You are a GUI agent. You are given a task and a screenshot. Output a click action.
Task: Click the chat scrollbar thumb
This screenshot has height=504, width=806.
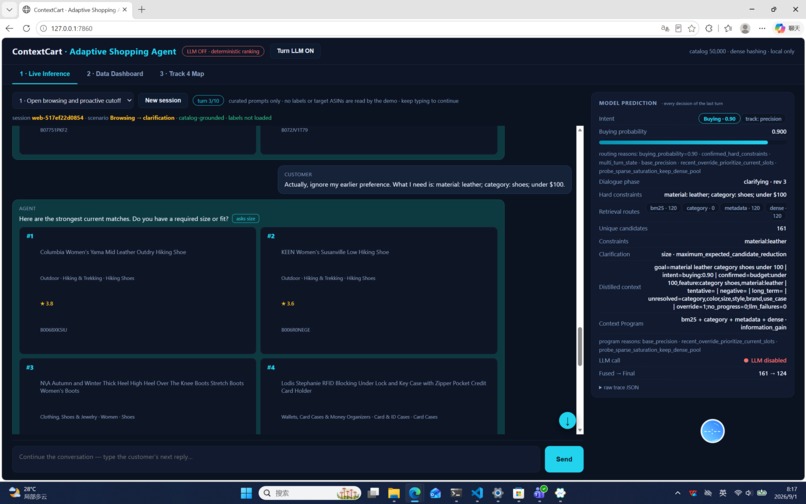[x=580, y=346]
